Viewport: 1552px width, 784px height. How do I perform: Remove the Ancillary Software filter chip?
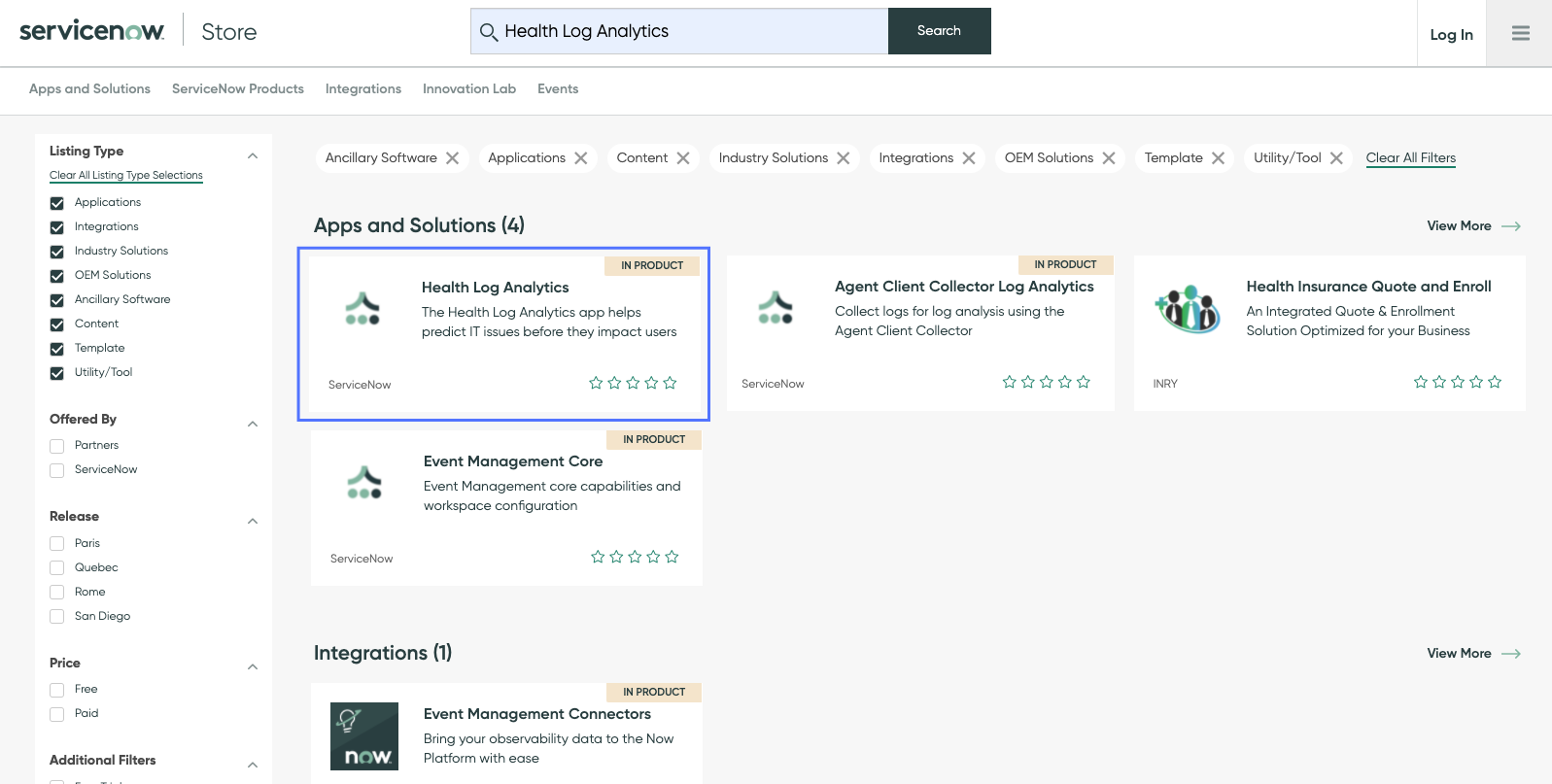pyautogui.click(x=453, y=158)
